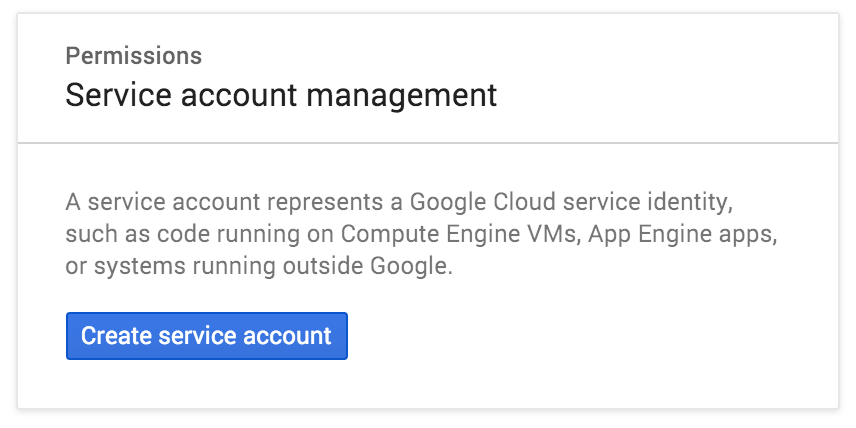This screenshot has width=856, height=428.
Task: Click the word 'Service' in the card title
Action: (118, 96)
